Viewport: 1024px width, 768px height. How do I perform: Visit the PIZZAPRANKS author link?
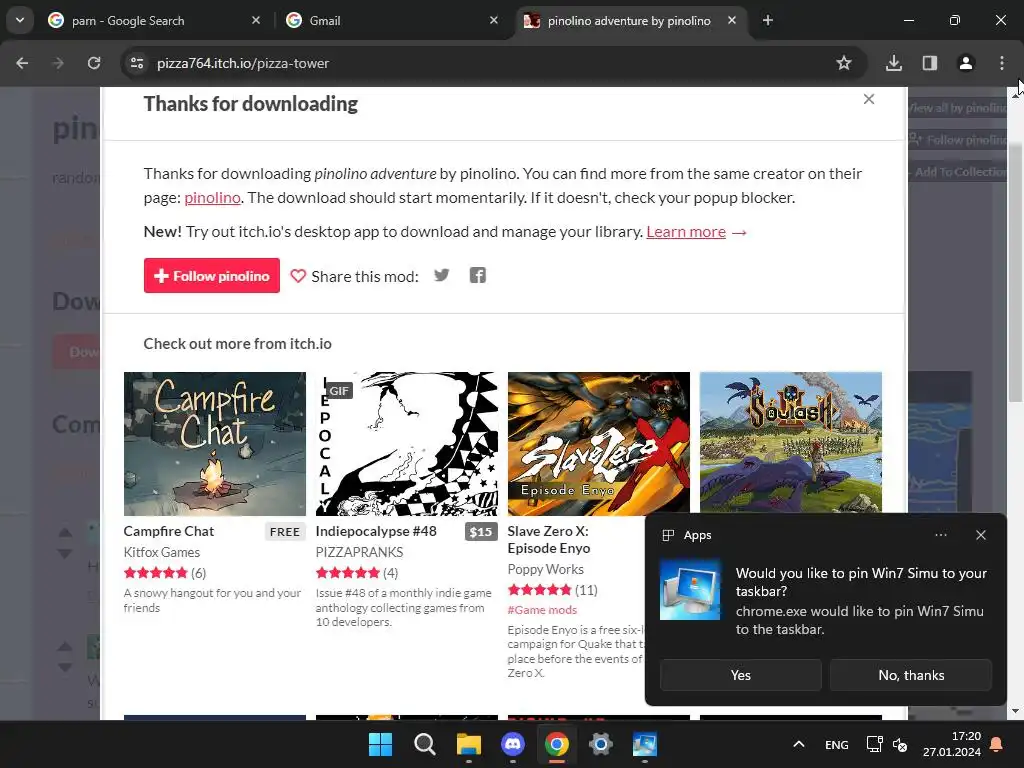(x=359, y=552)
